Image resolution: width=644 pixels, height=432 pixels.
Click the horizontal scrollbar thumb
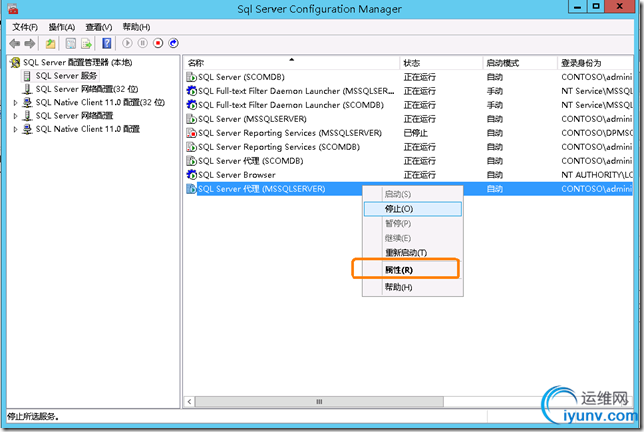pos(319,401)
